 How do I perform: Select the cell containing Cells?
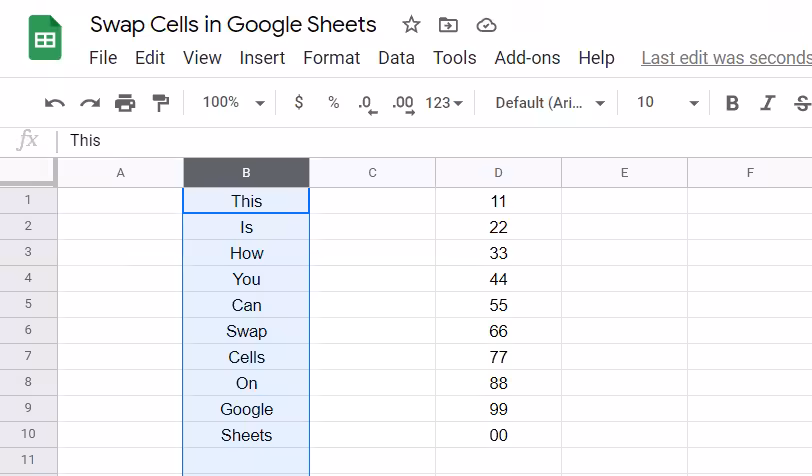coord(246,357)
